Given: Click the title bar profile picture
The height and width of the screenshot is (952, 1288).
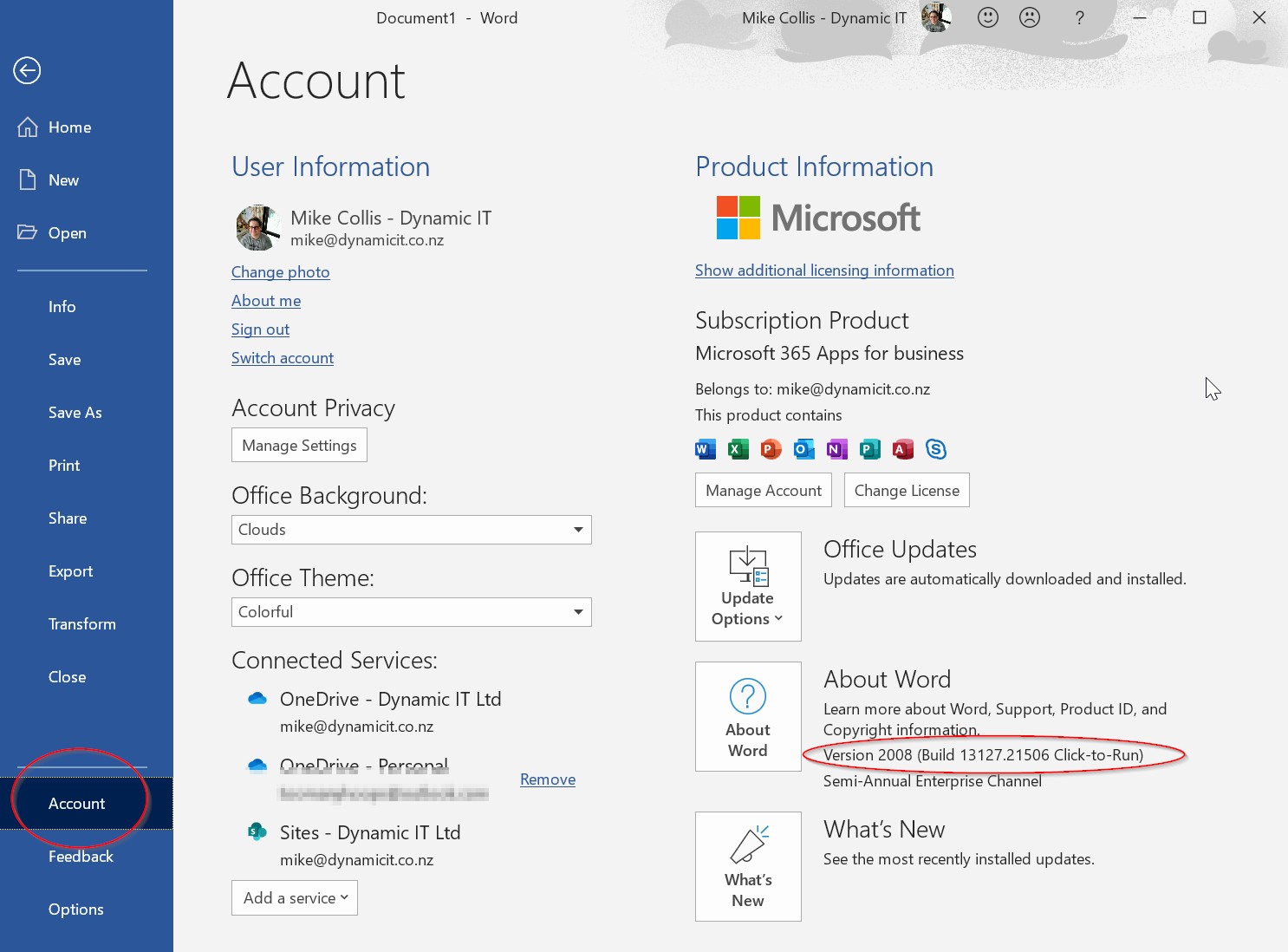Looking at the screenshot, I should point(936,17).
